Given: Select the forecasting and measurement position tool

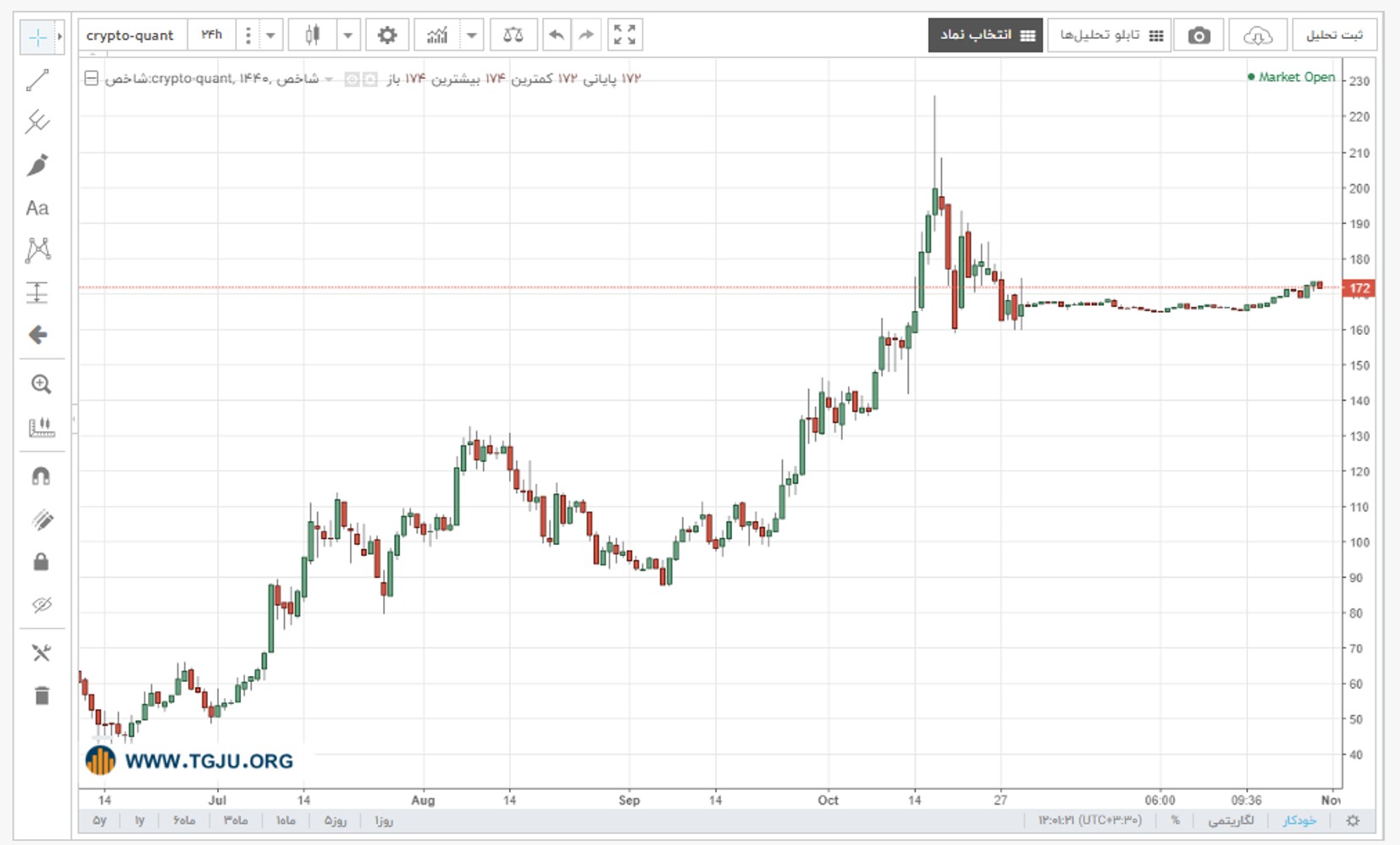Looking at the screenshot, I should tap(38, 292).
